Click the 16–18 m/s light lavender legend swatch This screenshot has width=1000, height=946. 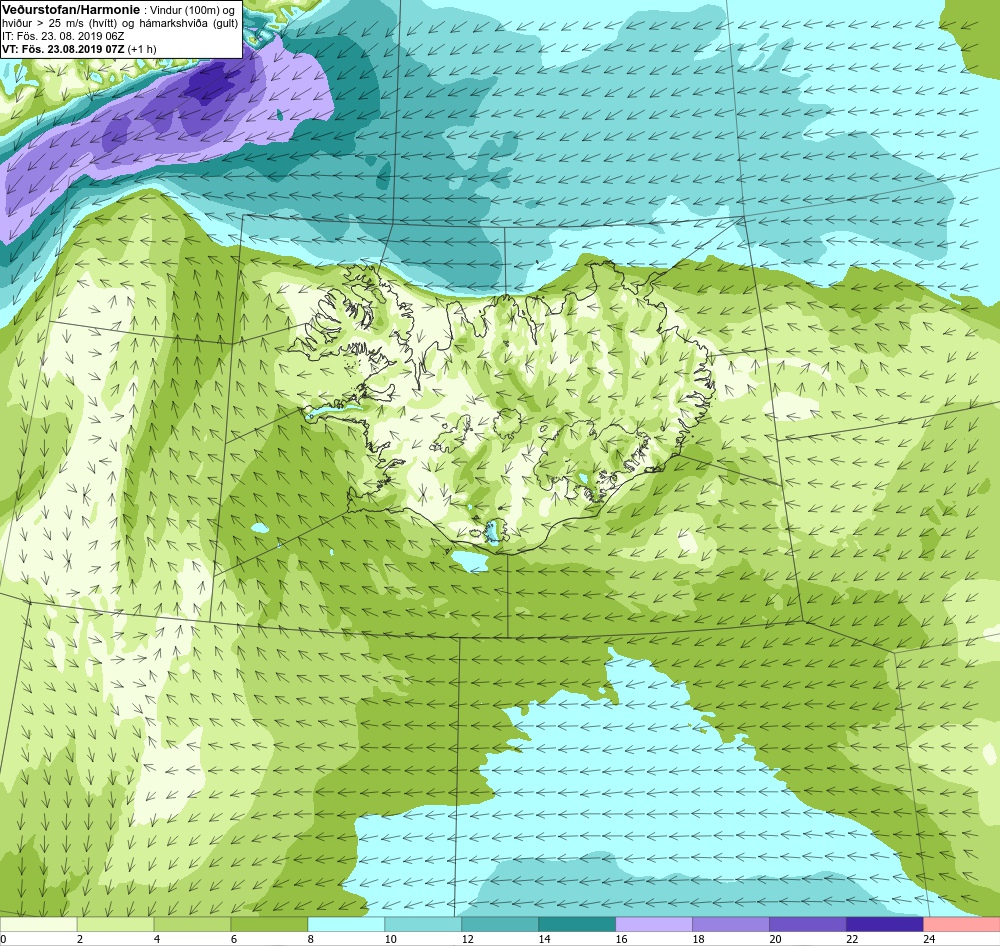pos(654,924)
